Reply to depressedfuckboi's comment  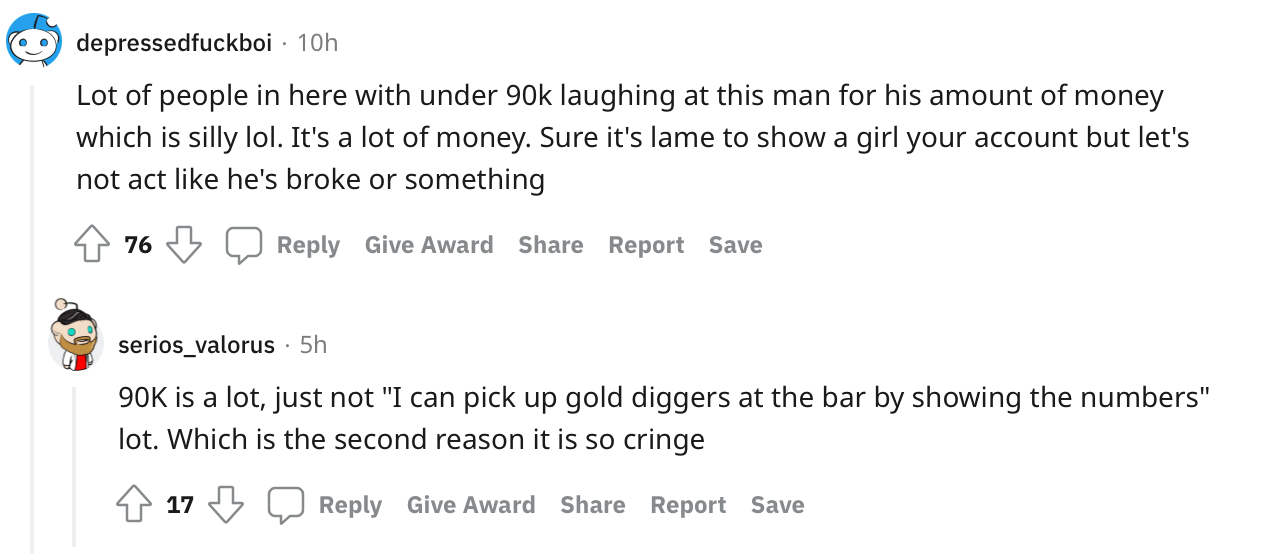pyautogui.click(x=308, y=245)
